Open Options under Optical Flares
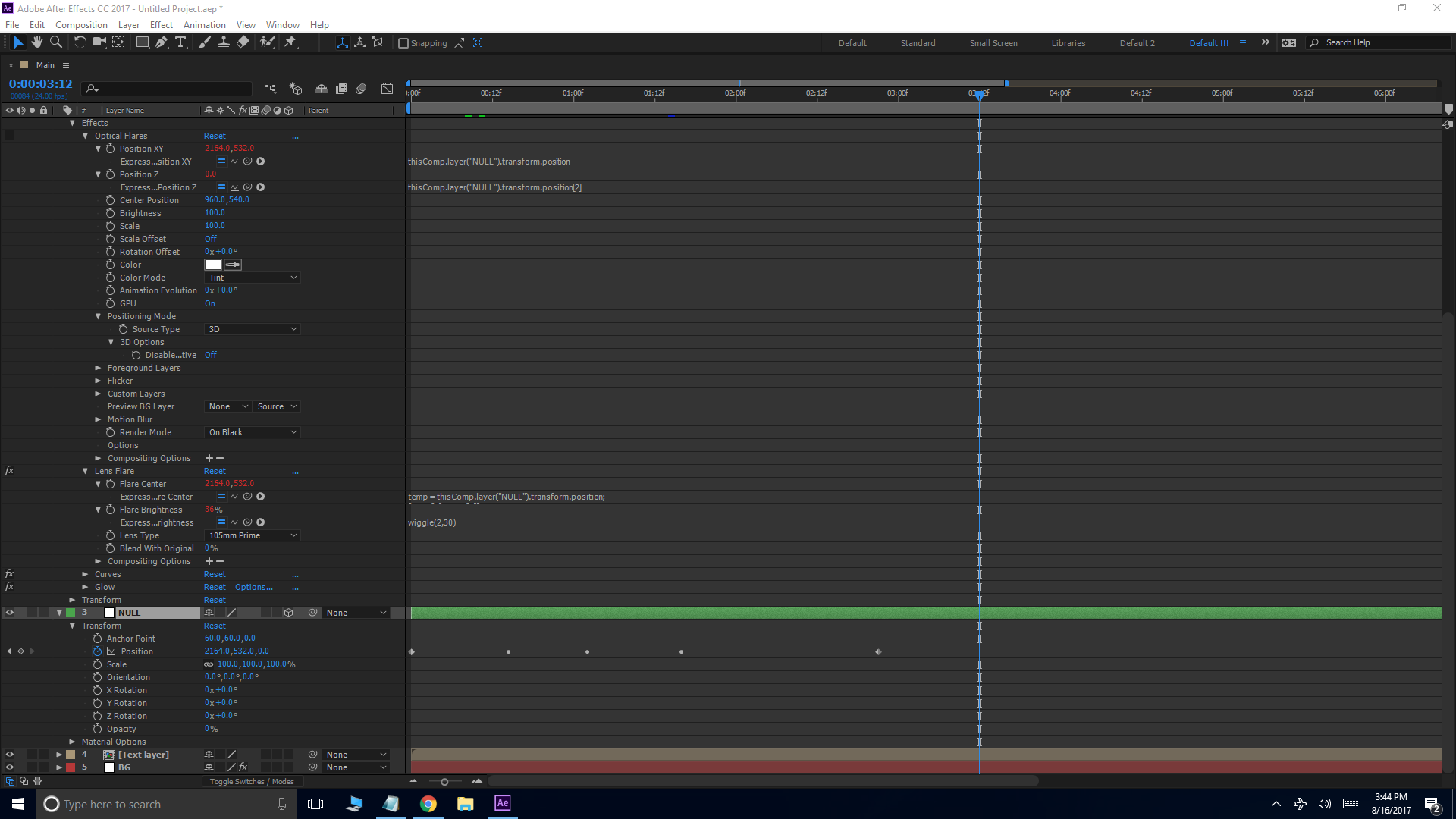The height and width of the screenshot is (819, 1456). coord(123,445)
